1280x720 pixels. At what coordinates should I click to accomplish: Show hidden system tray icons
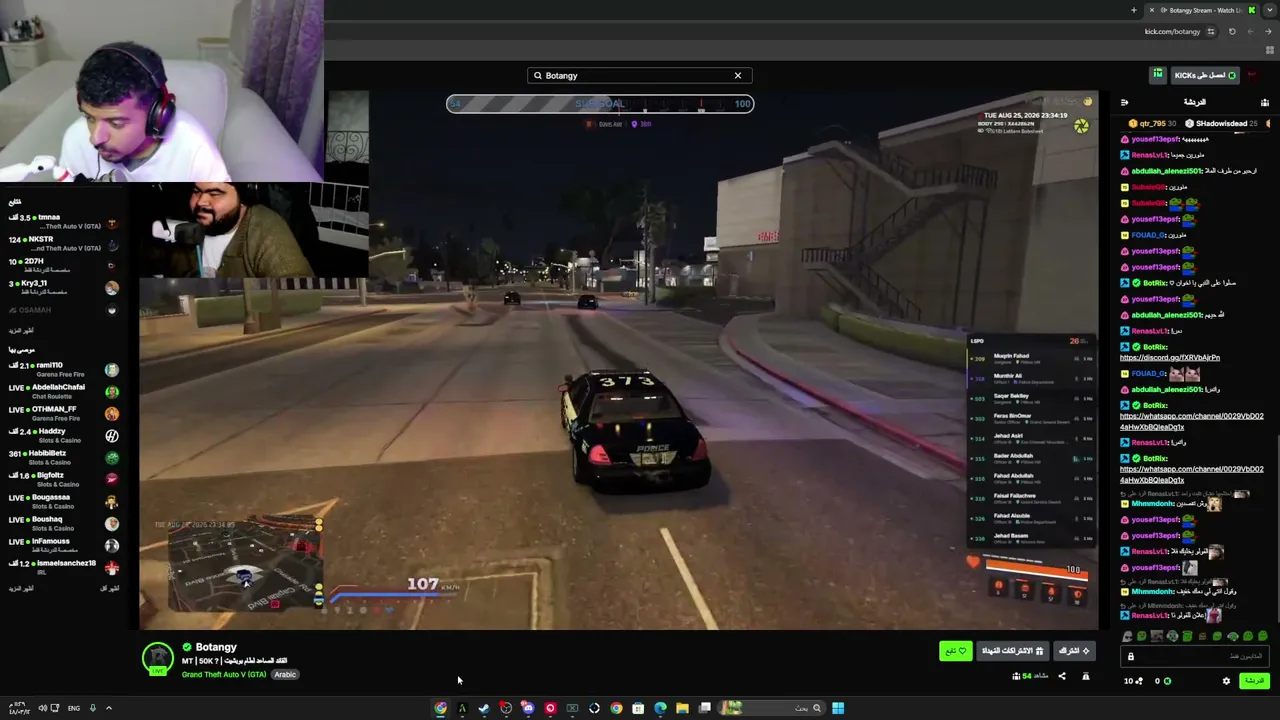(x=109, y=708)
